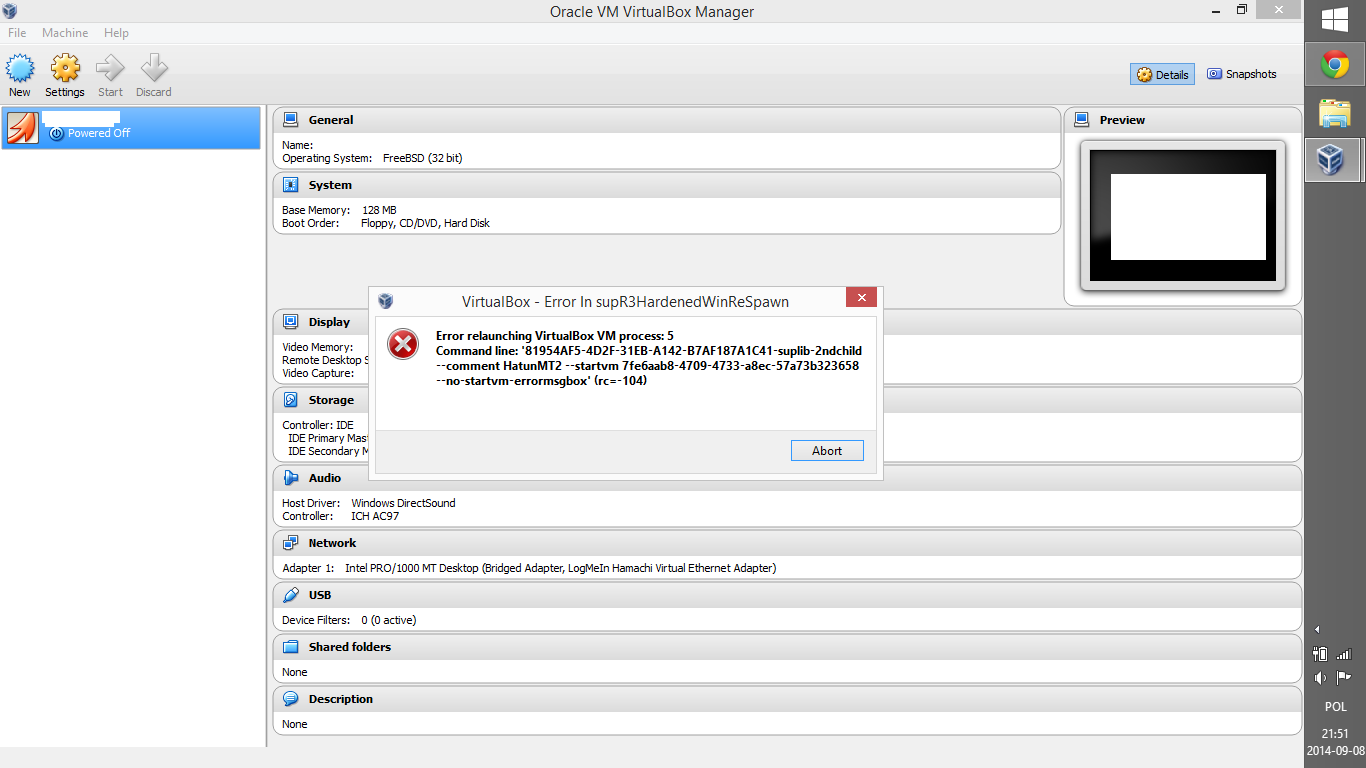Click the Audio section header

pos(787,478)
